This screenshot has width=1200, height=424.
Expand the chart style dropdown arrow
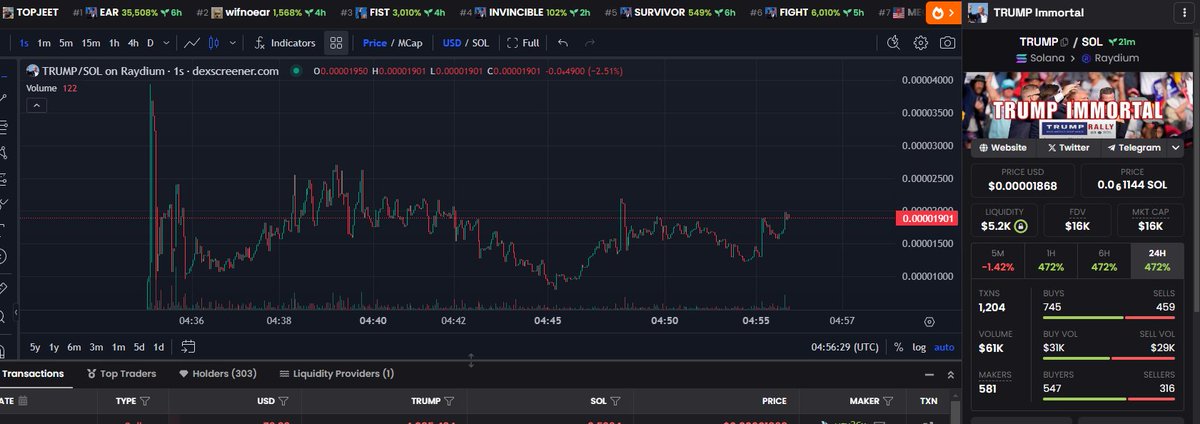coord(233,43)
